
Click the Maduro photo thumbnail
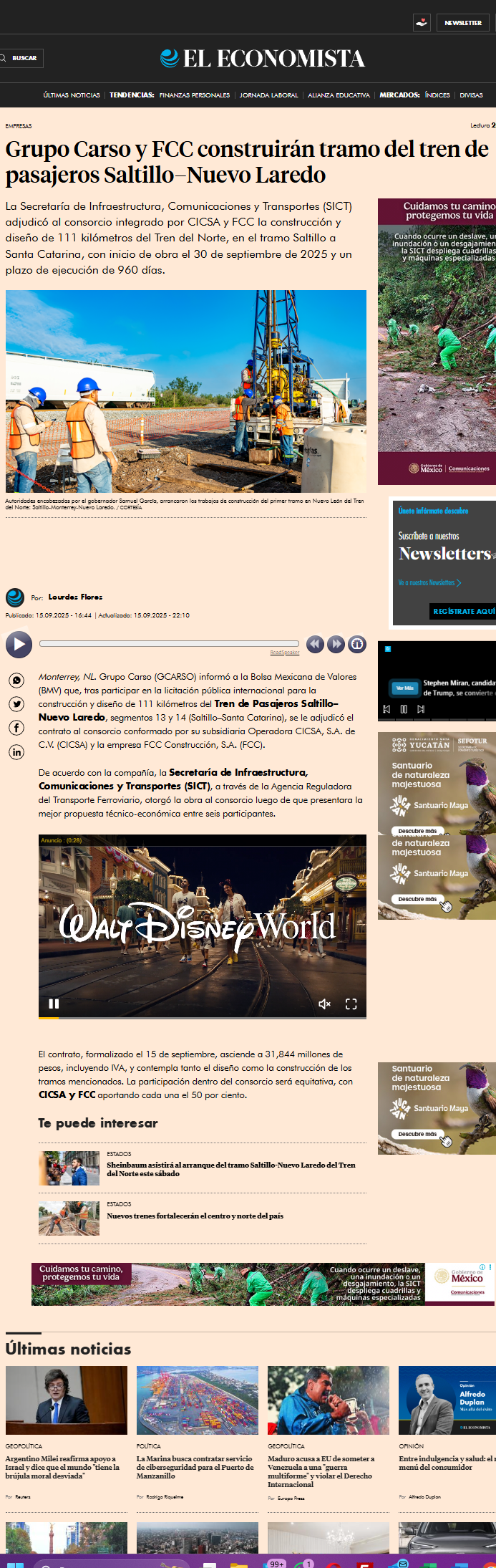click(x=329, y=1400)
